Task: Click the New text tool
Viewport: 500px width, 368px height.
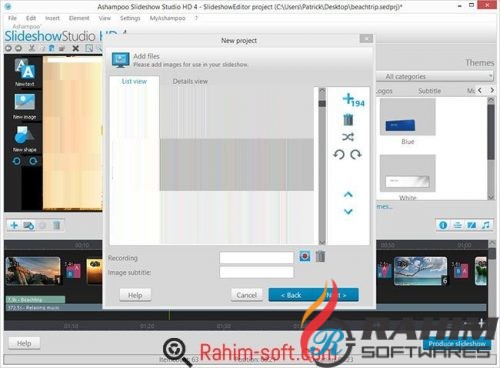Action: (24, 73)
